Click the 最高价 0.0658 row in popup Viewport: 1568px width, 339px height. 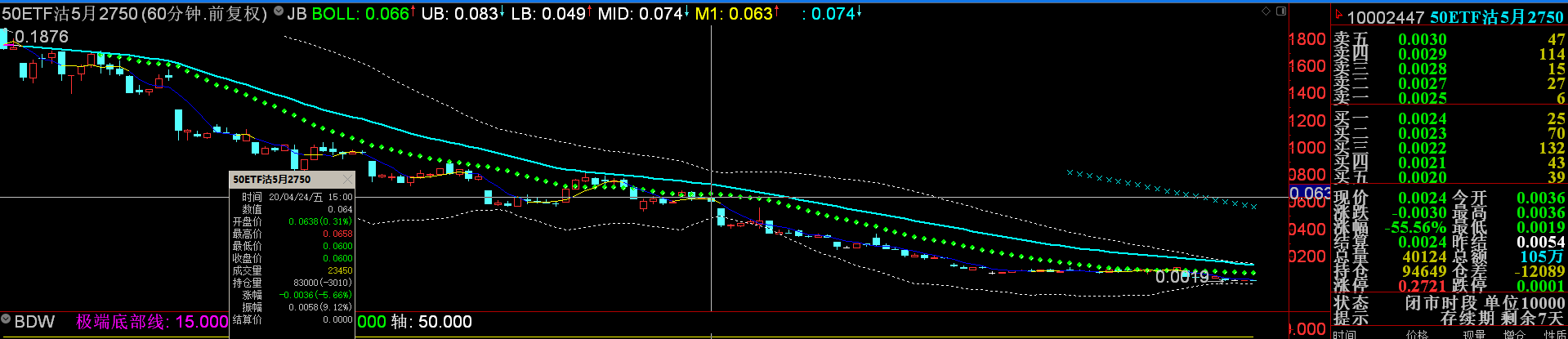(293, 234)
